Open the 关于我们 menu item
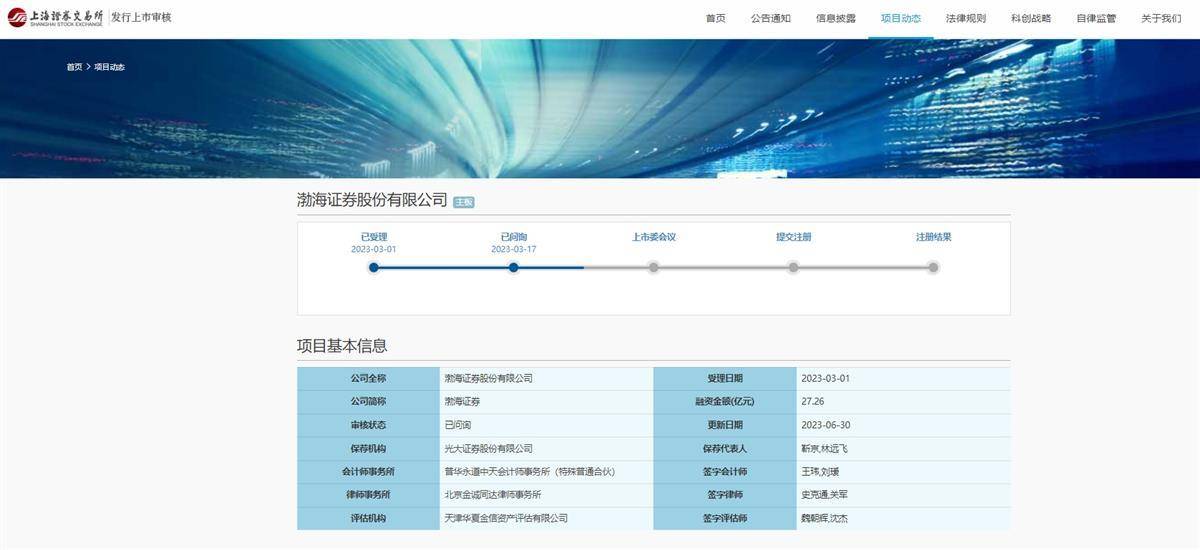 point(1161,18)
